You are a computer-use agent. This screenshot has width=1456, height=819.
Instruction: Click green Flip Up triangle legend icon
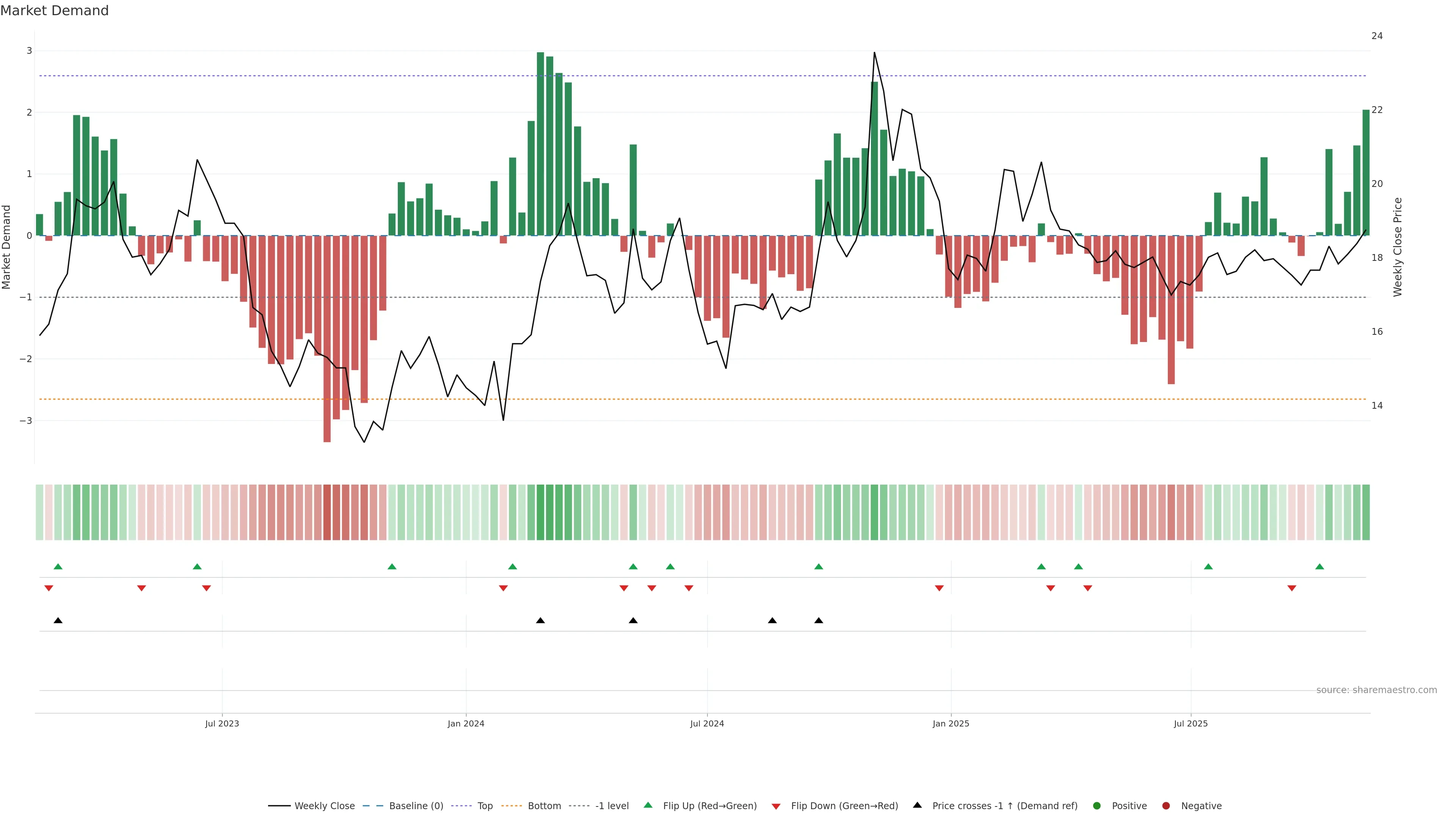[x=648, y=805]
